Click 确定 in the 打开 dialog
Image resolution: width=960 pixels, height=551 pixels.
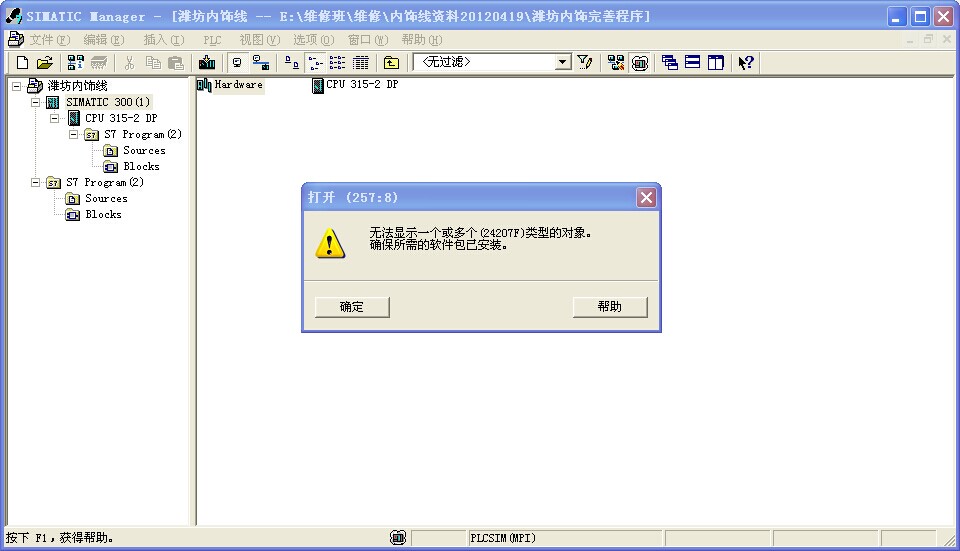[352, 307]
